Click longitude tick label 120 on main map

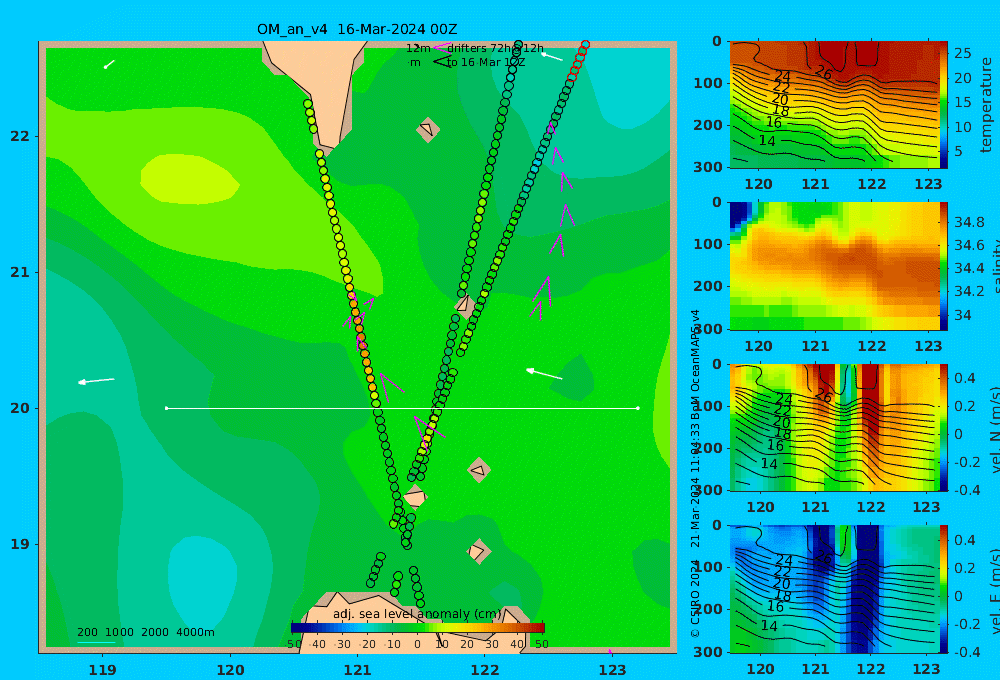tap(230, 670)
